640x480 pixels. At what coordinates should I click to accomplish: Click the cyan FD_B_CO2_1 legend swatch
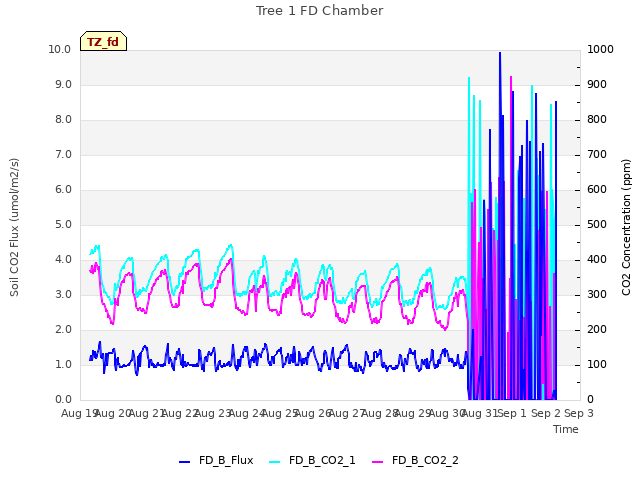click(x=275, y=462)
